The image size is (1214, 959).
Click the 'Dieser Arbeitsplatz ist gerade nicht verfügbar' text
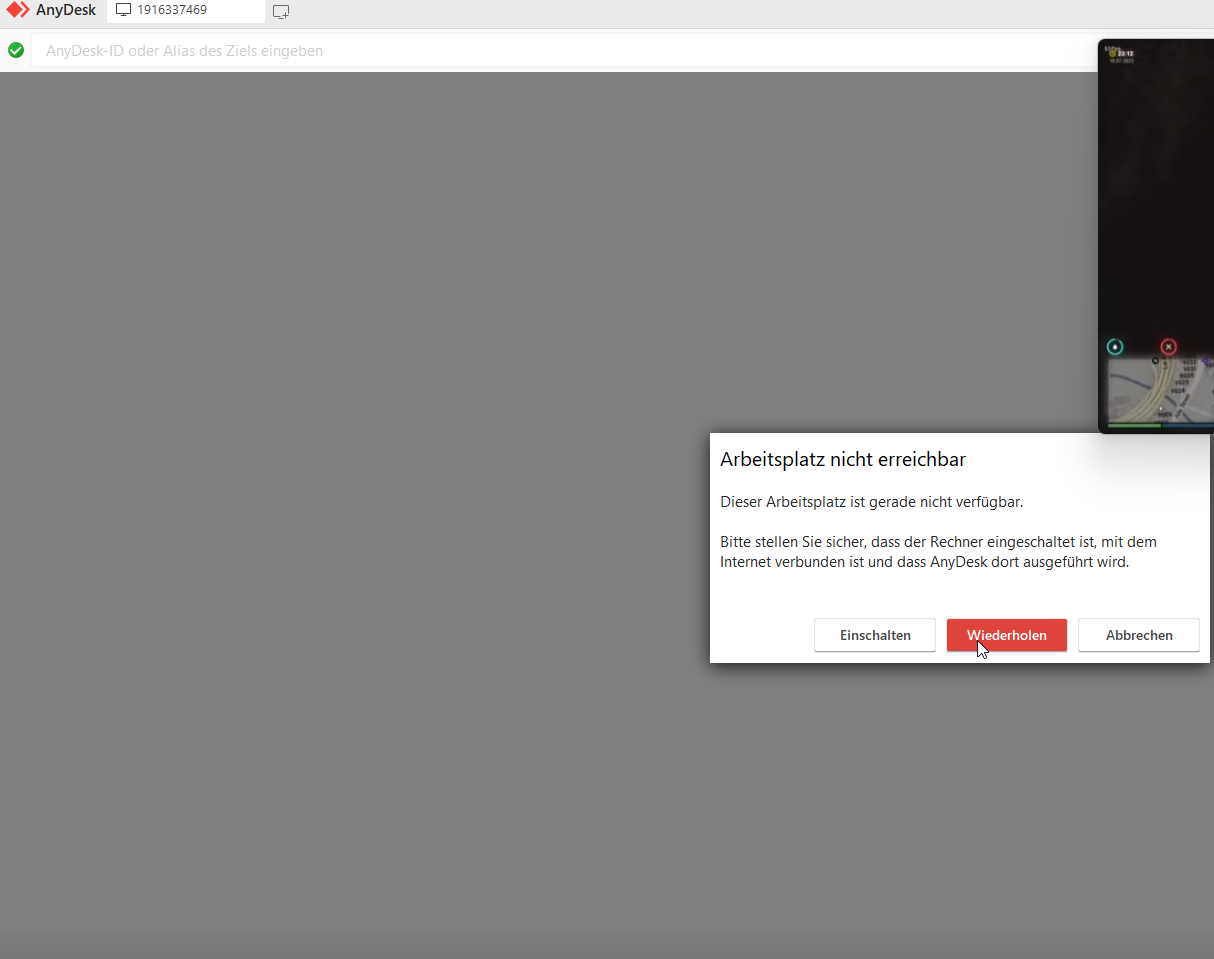(x=871, y=502)
